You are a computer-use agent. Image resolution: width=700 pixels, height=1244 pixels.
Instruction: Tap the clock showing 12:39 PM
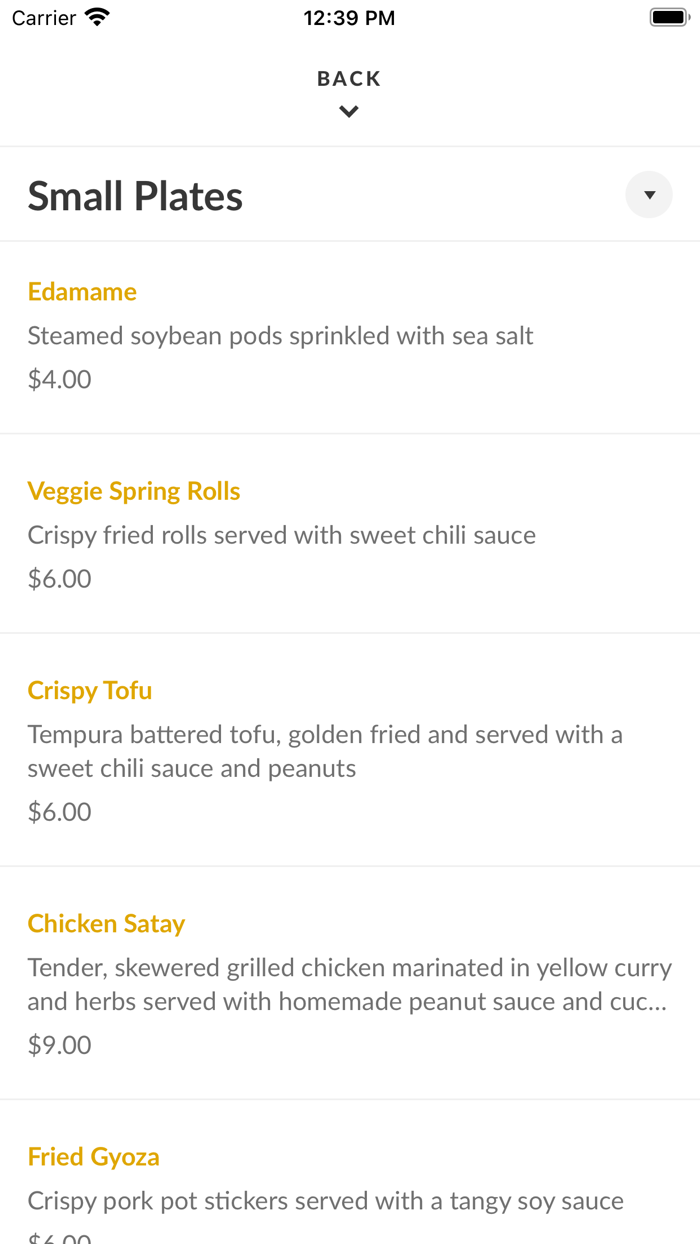(349, 16)
